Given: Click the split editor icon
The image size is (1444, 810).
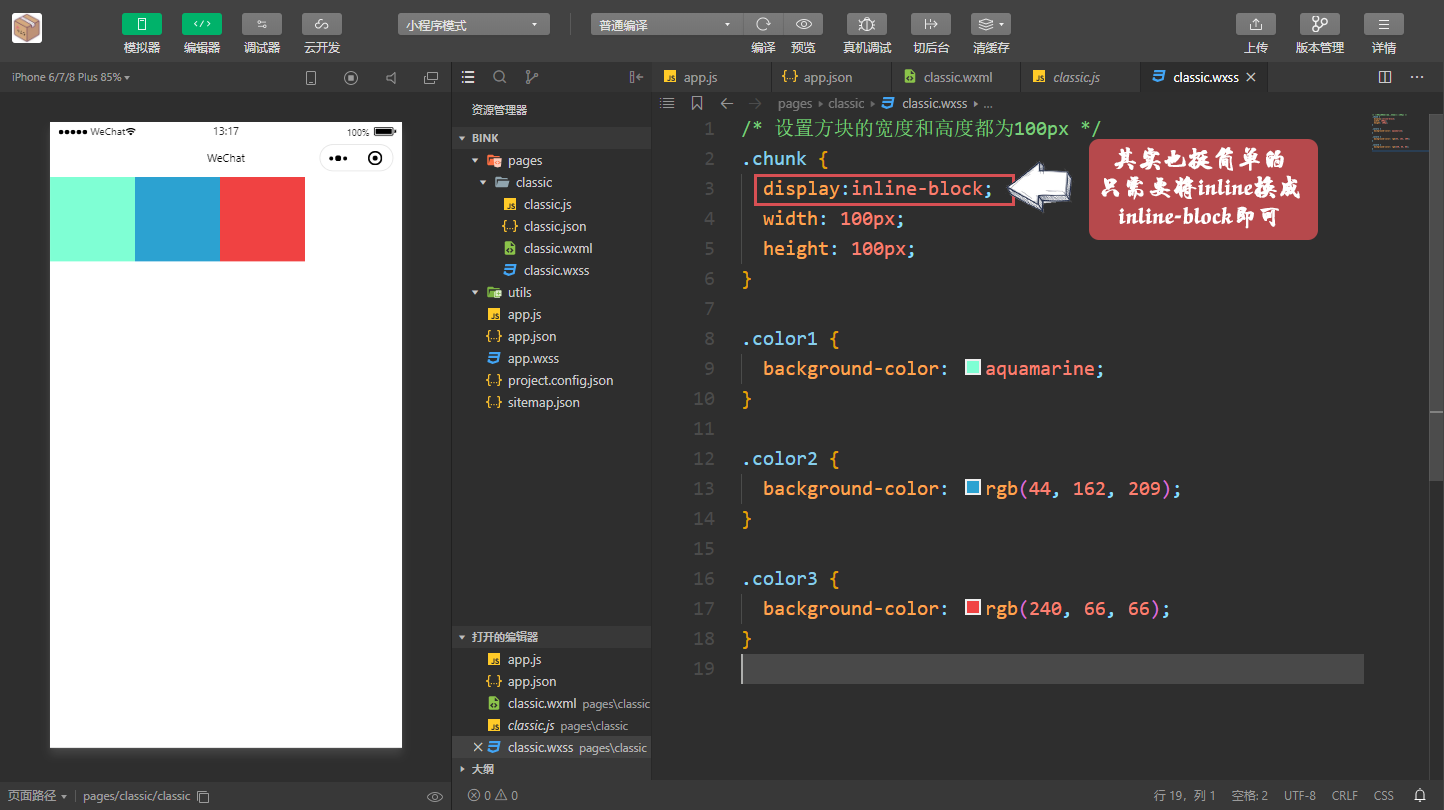Looking at the screenshot, I should tap(1385, 77).
